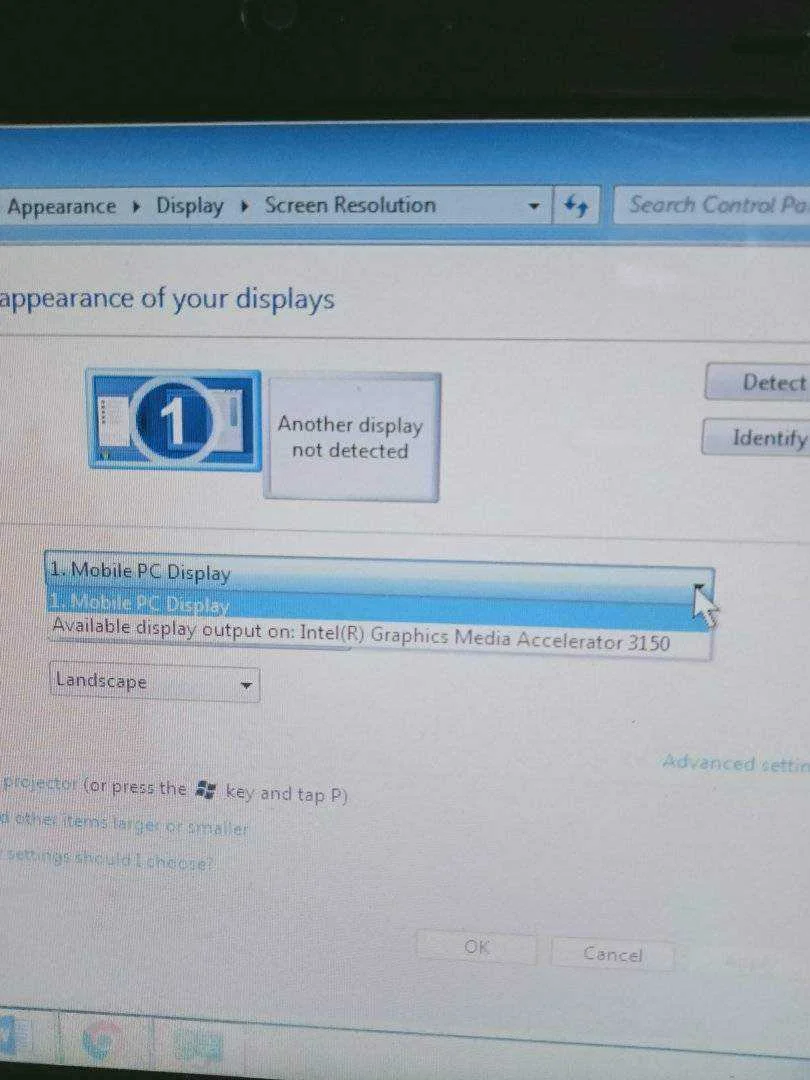Click the Detect button
The image size is (810, 1080).
tap(758, 382)
